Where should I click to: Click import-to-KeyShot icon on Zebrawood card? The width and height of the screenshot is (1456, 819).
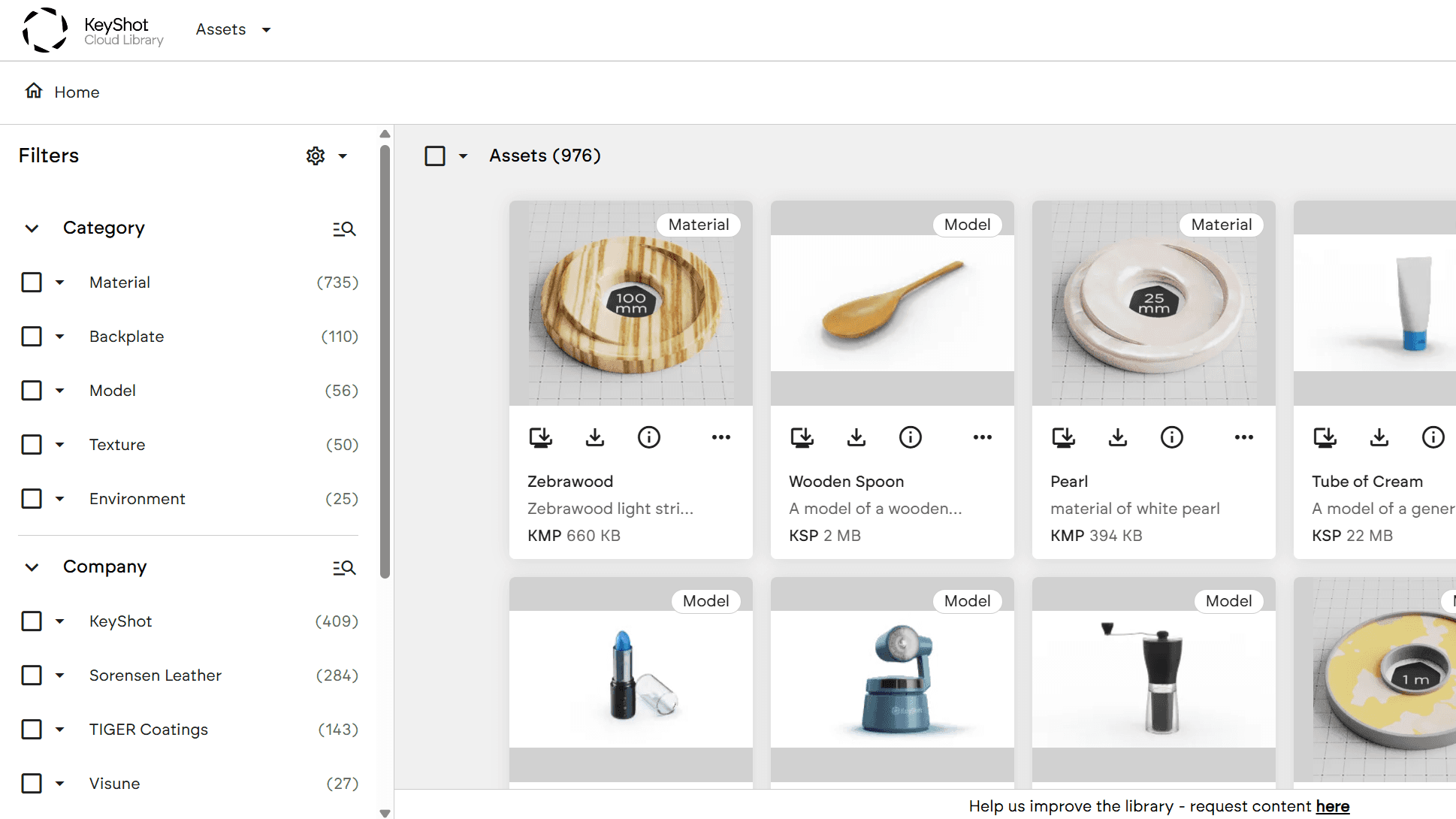(x=540, y=437)
